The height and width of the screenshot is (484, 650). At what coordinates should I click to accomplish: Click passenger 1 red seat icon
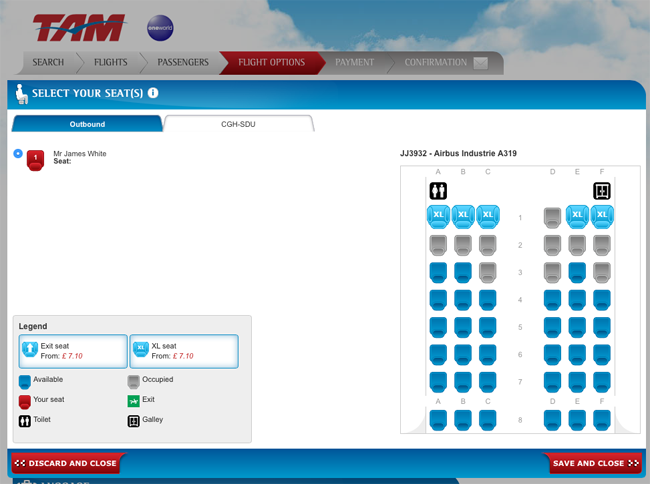click(36, 160)
